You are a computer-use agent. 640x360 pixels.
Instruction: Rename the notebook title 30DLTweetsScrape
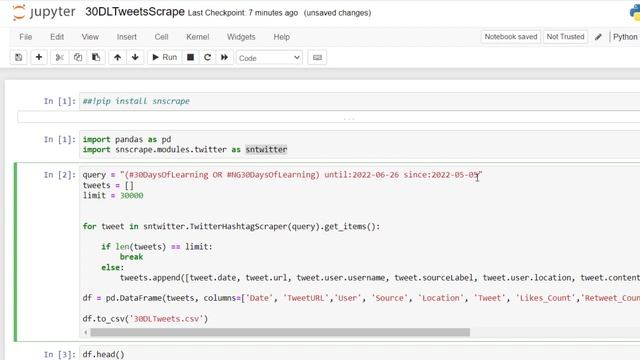click(135, 12)
